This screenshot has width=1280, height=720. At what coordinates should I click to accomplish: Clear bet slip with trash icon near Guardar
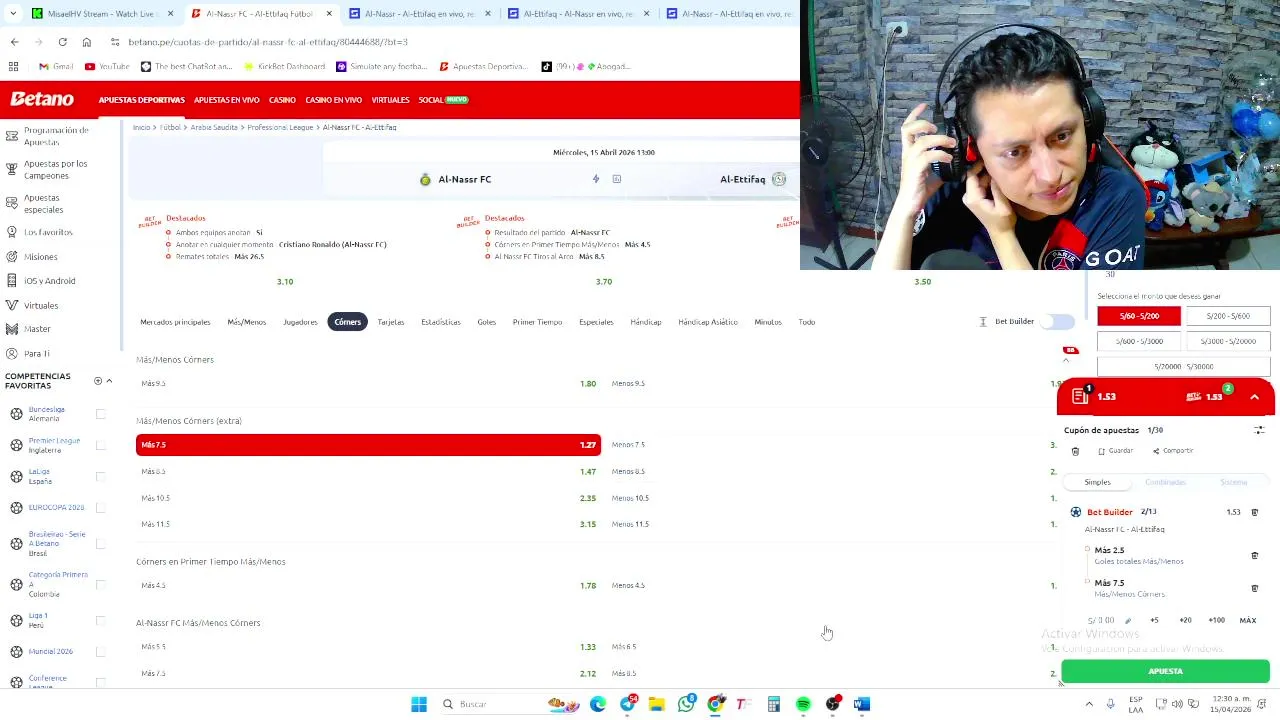point(1076,451)
